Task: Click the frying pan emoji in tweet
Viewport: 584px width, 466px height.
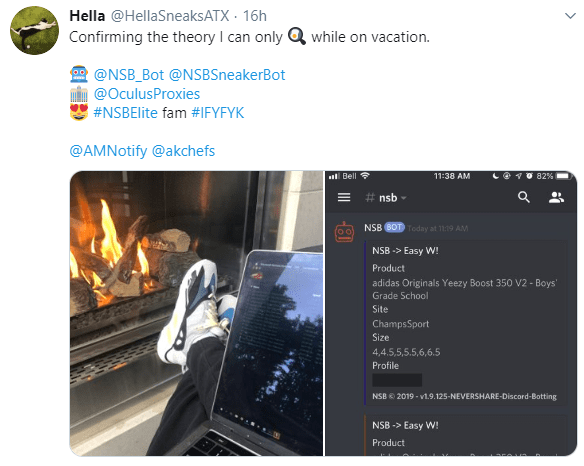Action: click(297, 37)
